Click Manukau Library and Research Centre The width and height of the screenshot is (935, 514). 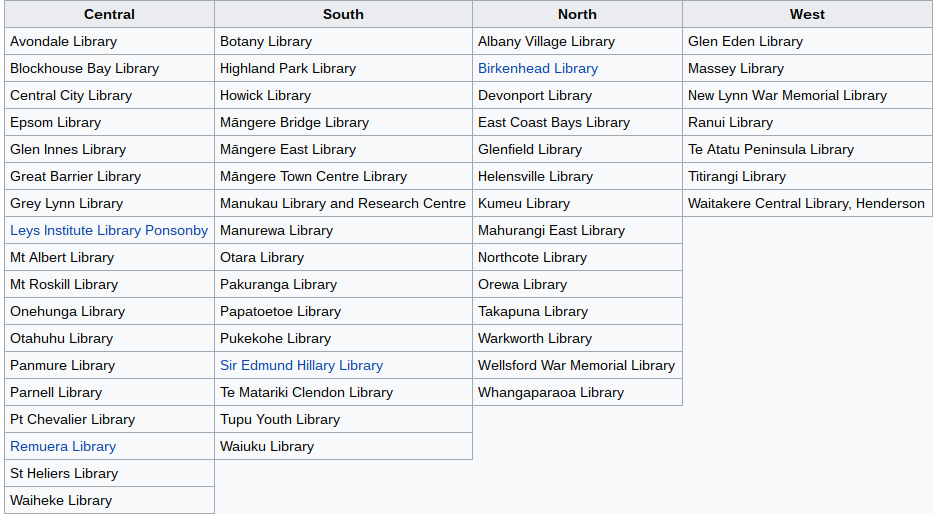click(343, 203)
